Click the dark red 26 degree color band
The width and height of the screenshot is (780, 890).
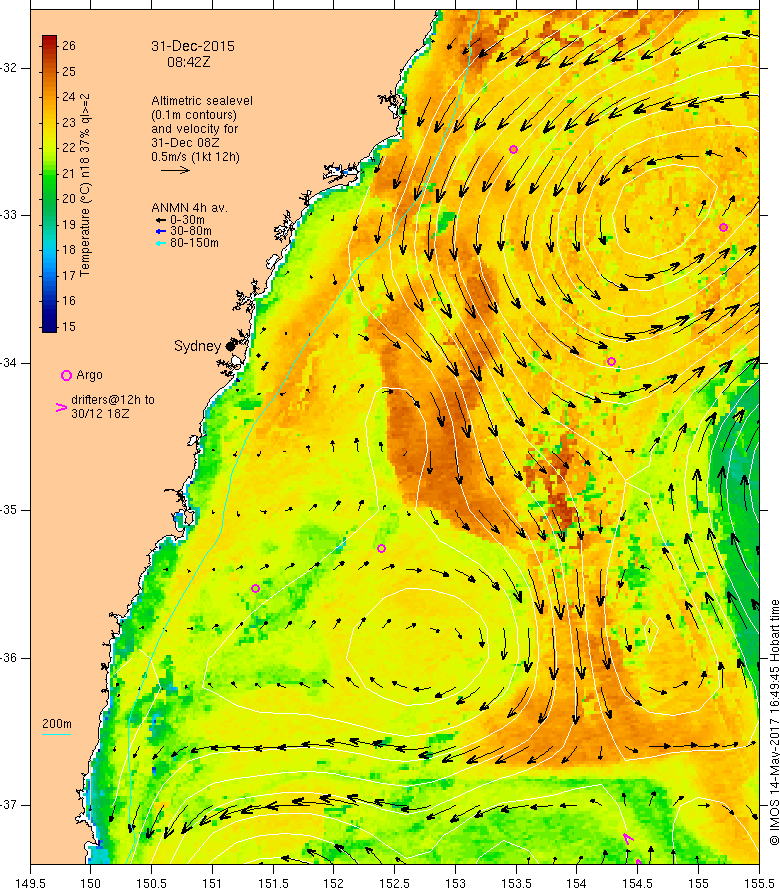[49, 42]
